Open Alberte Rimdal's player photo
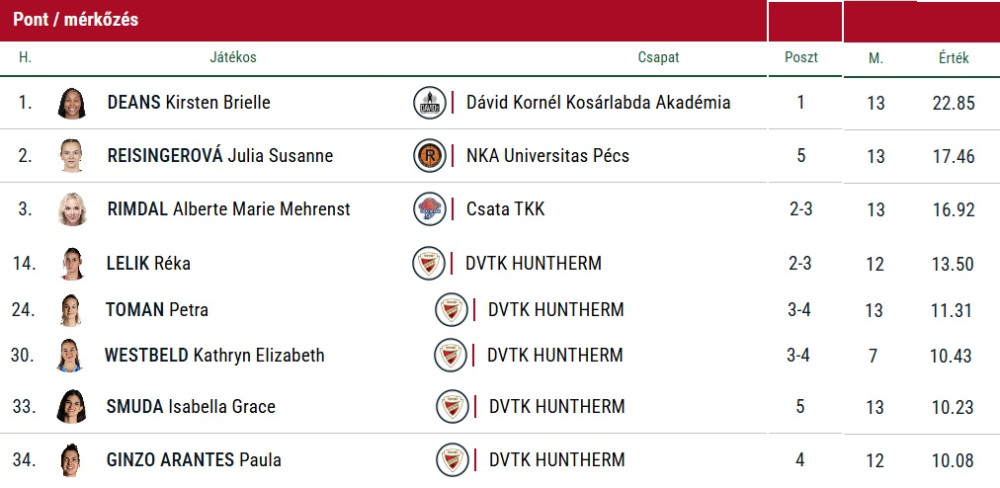 [x=72, y=209]
